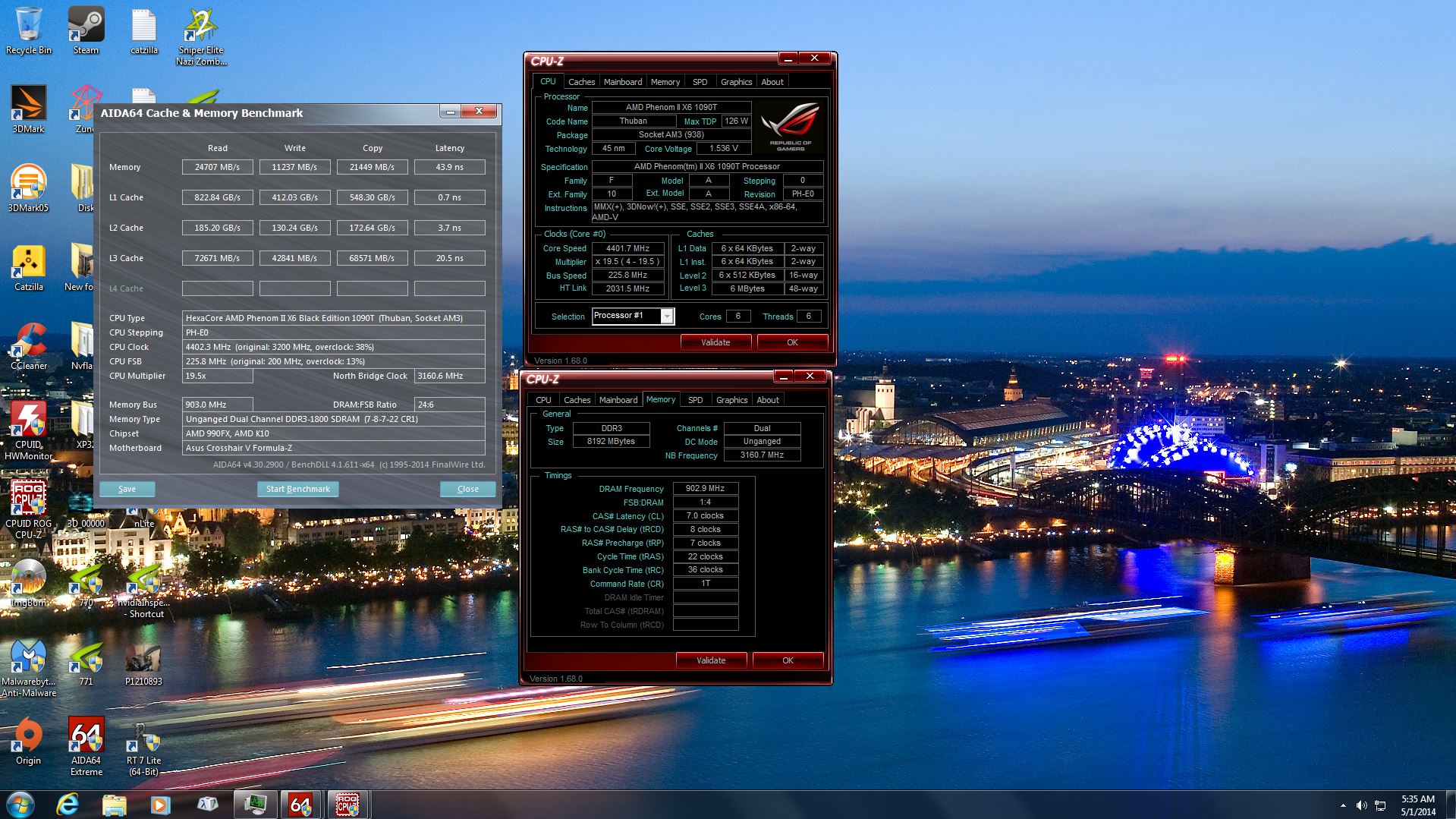
Task: Open the taskbar clock showing 5:35 AM
Action: [x=1417, y=805]
